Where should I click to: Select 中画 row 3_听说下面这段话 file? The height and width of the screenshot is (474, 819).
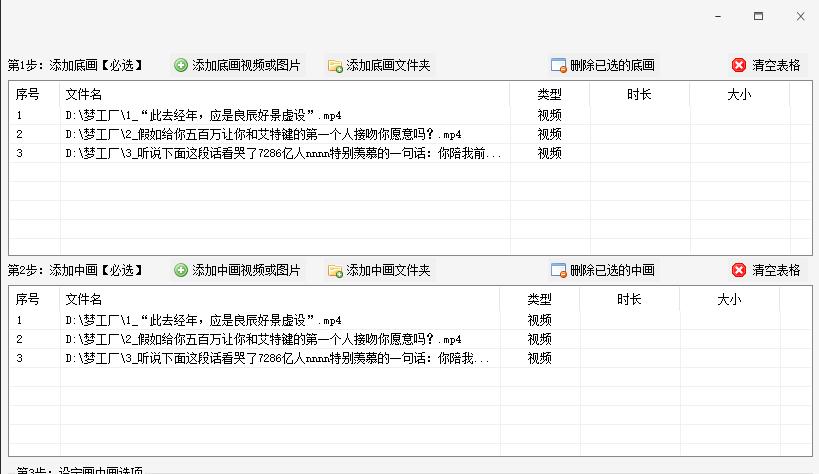coord(277,358)
